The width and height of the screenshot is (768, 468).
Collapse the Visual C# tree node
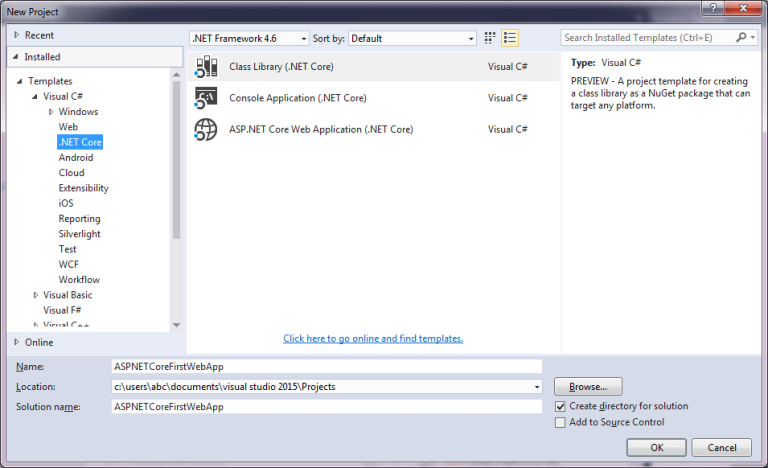click(x=35, y=97)
